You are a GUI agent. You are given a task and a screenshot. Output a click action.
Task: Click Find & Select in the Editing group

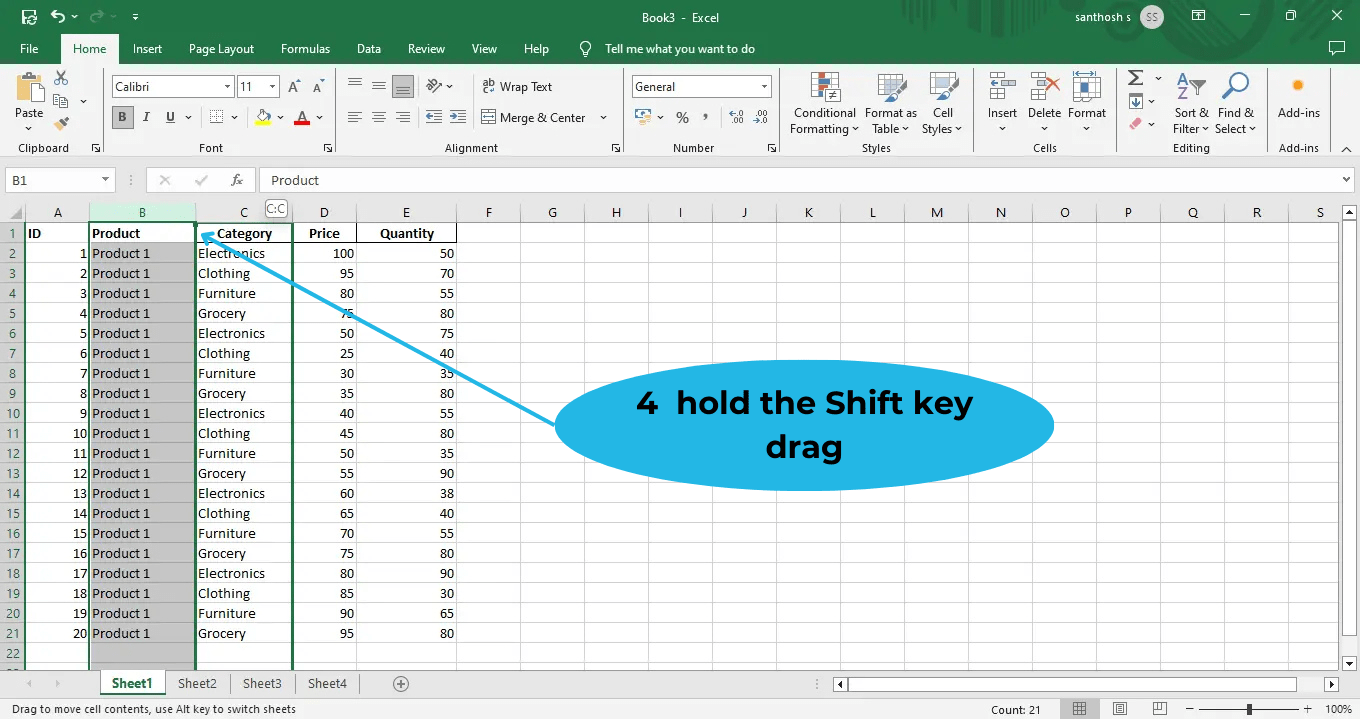(1236, 104)
